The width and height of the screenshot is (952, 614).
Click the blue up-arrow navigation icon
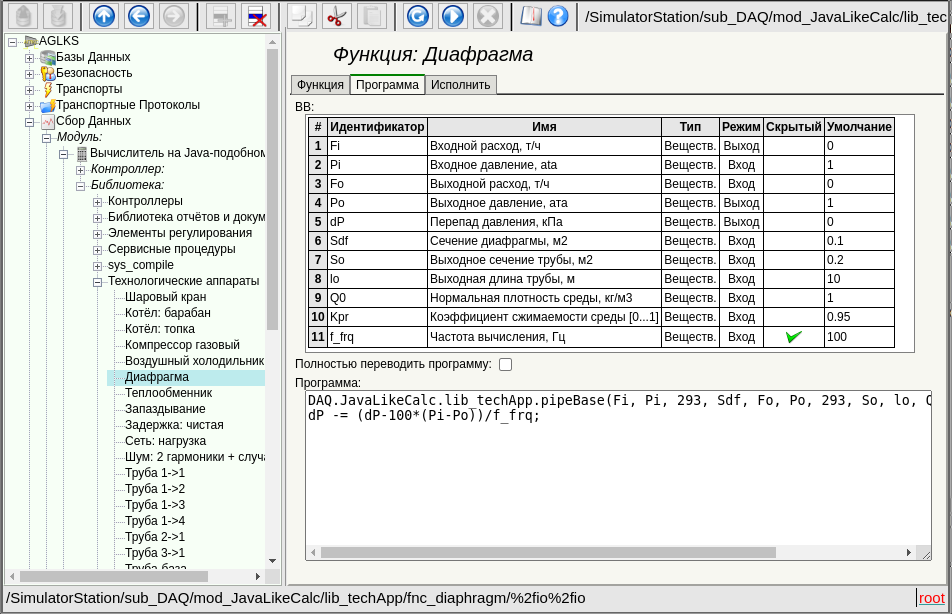[104, 16]
